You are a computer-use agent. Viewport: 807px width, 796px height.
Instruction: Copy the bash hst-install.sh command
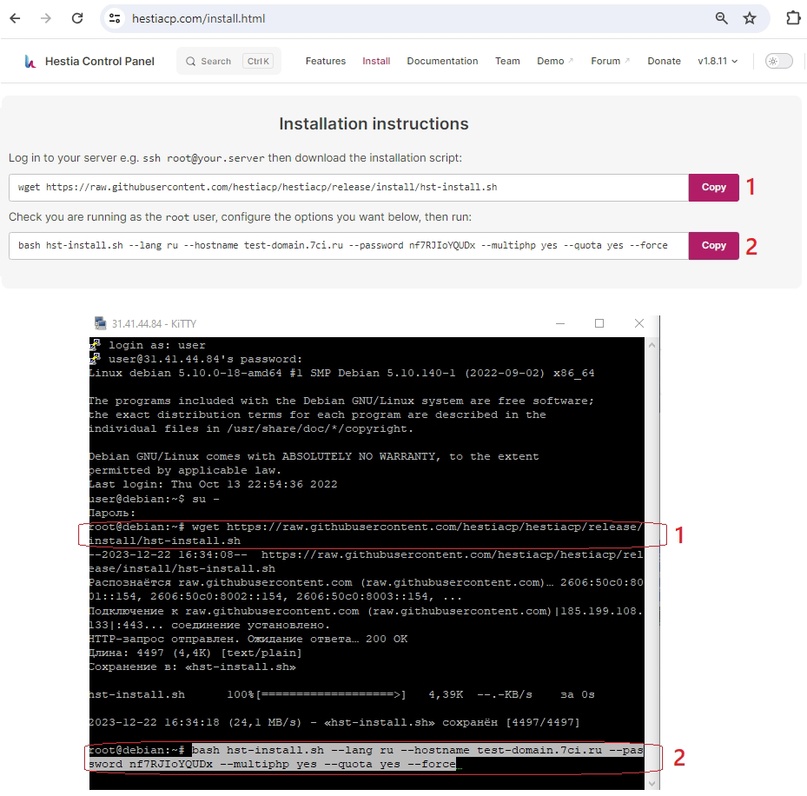tap(713, 245)
